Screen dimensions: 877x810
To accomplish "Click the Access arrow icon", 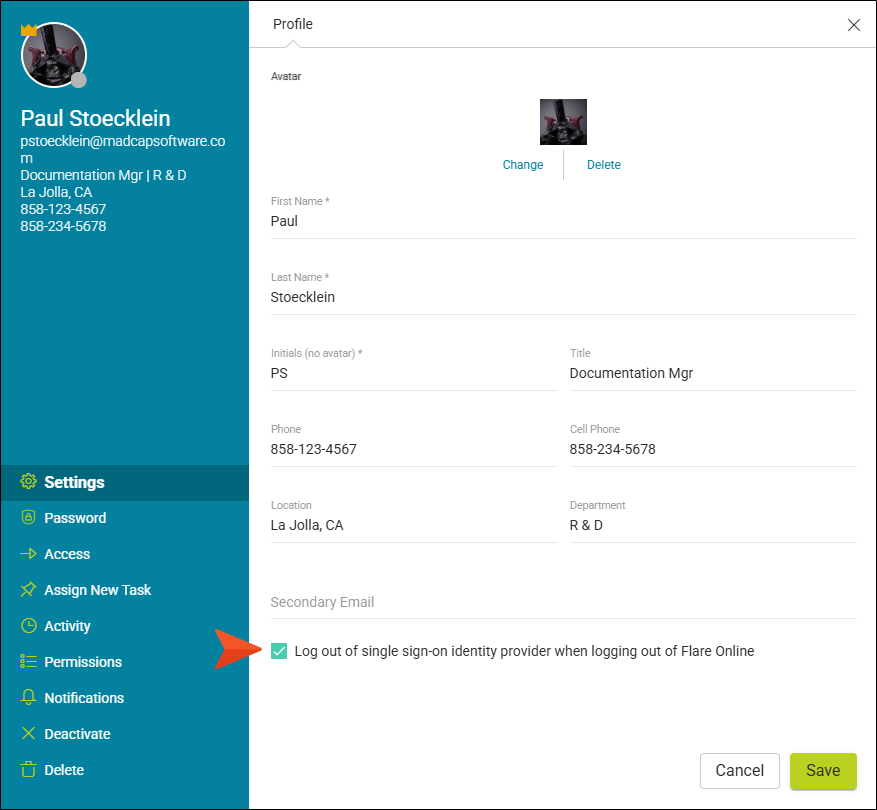I will 29,554.
